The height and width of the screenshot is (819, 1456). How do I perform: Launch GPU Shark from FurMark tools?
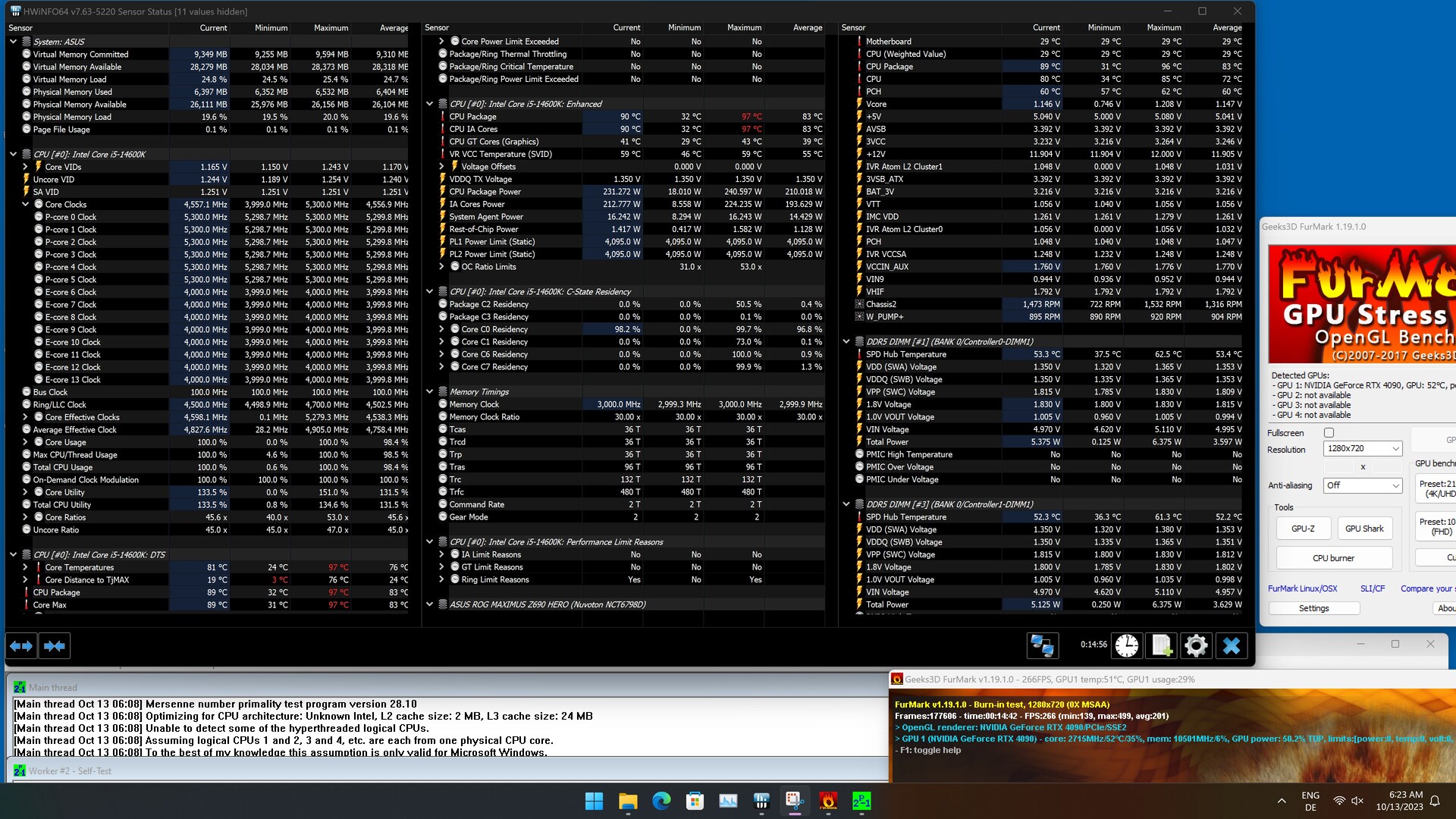(x=1364, y=529)
